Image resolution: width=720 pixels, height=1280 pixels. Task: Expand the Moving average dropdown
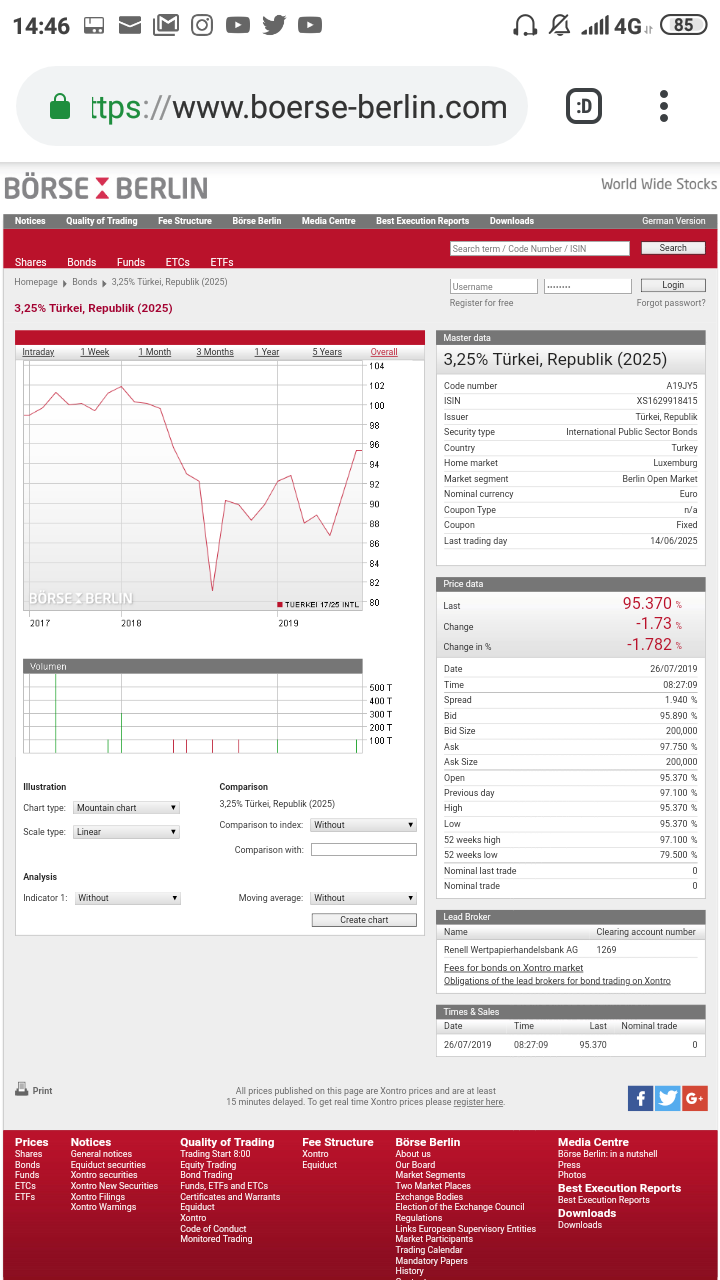pos(363,898)
